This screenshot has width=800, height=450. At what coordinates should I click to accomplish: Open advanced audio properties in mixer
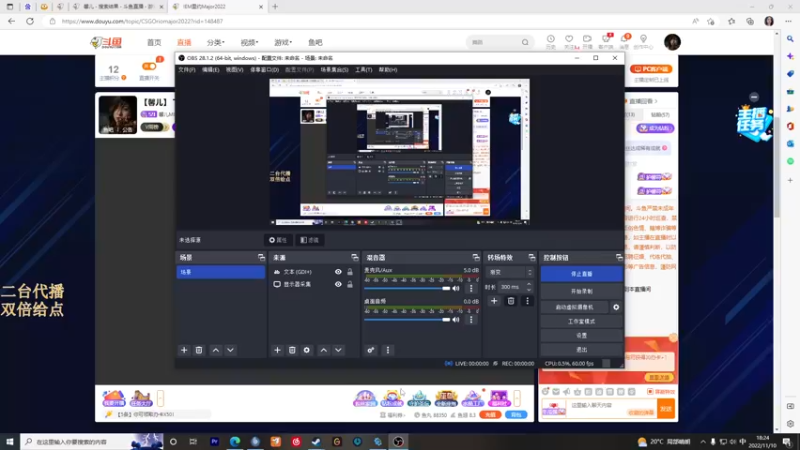[x=371, y=350]
